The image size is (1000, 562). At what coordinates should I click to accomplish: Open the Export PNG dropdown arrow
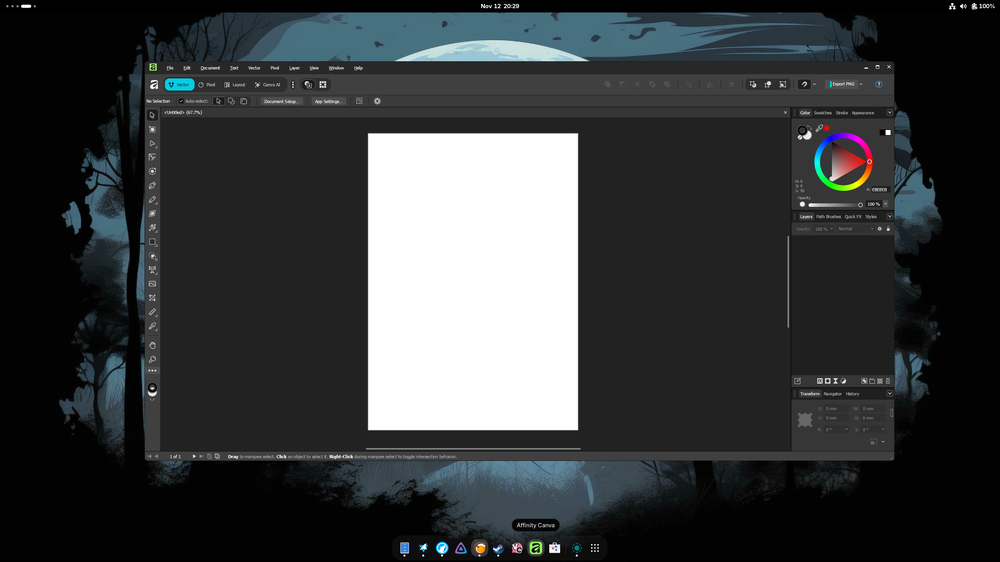[862, 85]
